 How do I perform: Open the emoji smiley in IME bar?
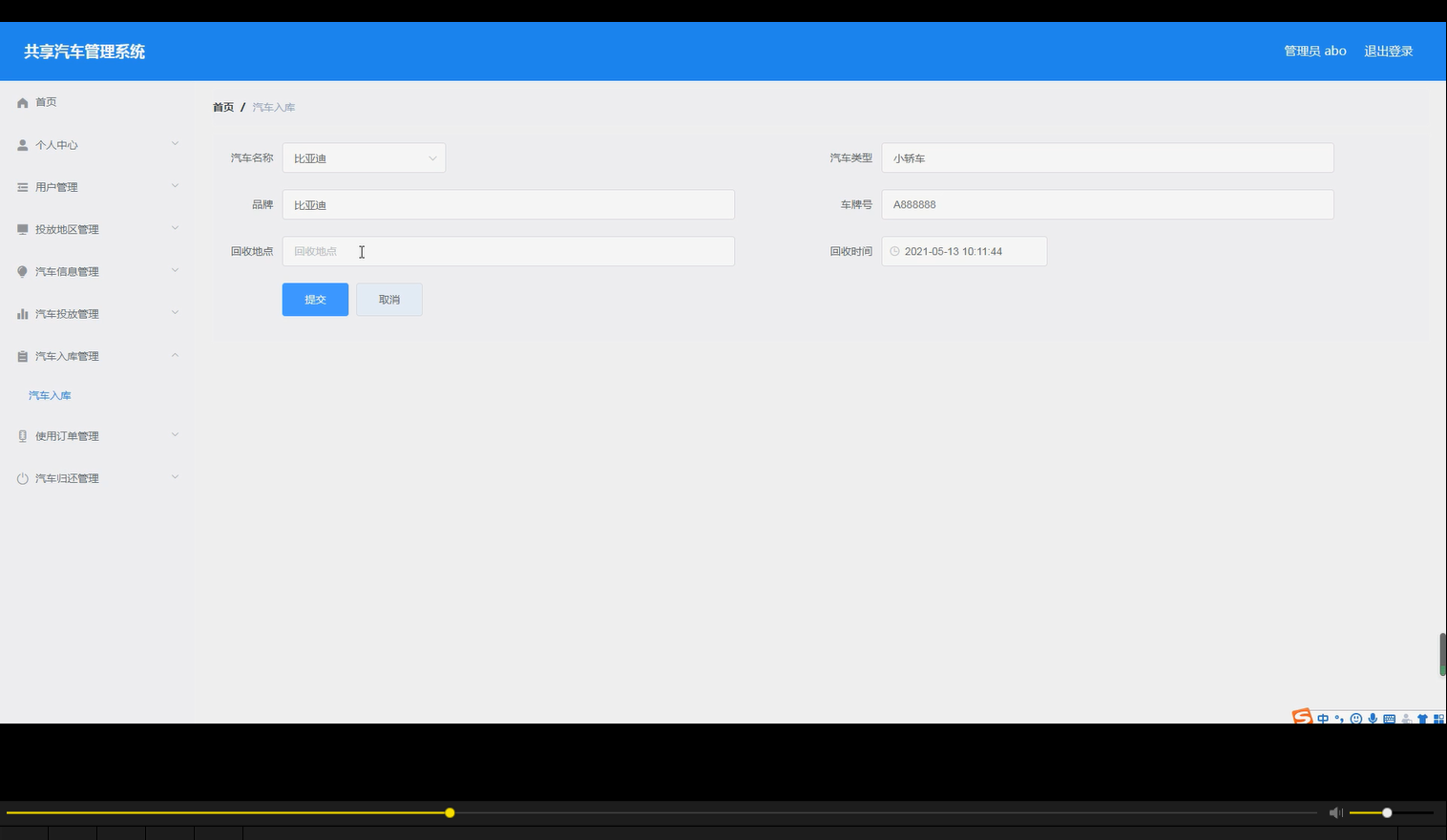point(1356,718)
